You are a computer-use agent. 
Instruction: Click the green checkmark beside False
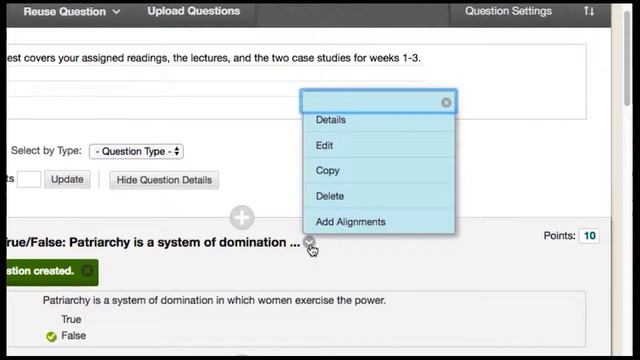[x=51, y=337]
